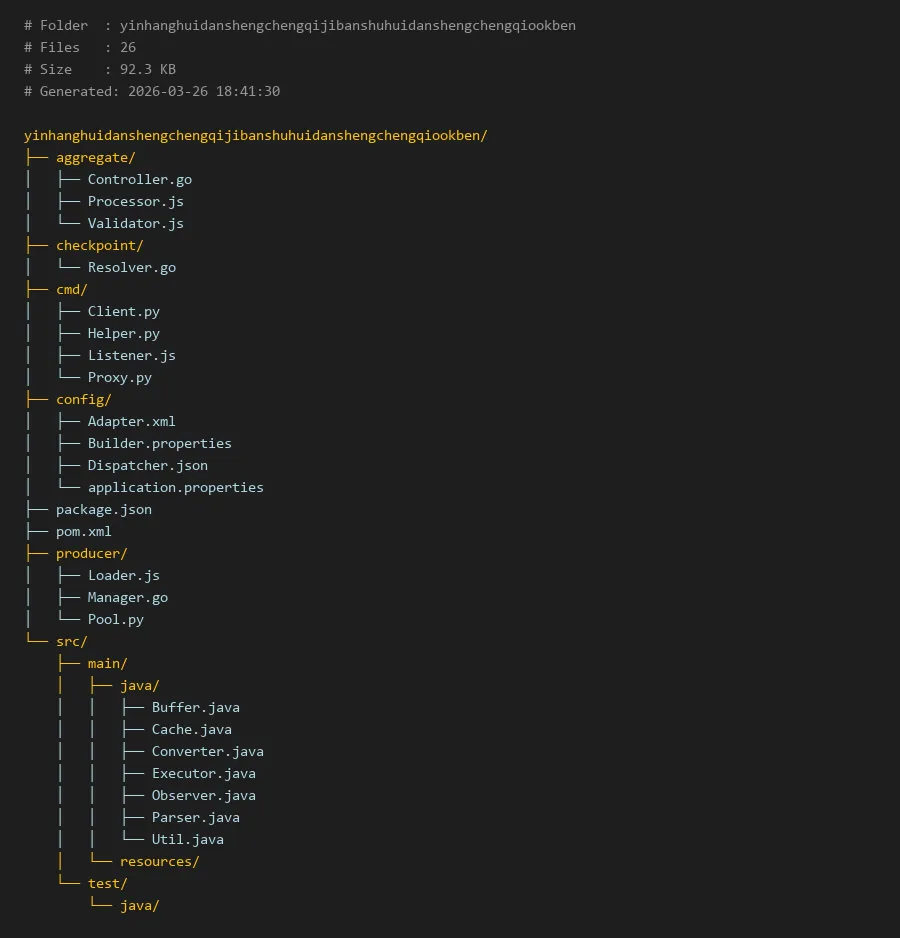Collapse the checkpoint/ folder
The image size is (900, 938).
tap(99, 245)
